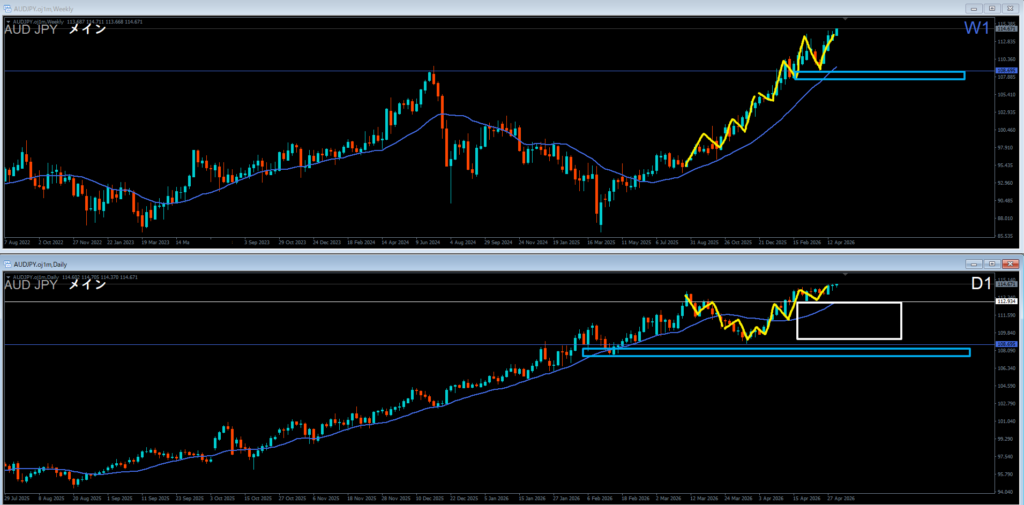The height and width of the screenshot is (505, 1024).
Task: Minimize the AUDJPY Weekly chart window
Action: coord(971,7)
